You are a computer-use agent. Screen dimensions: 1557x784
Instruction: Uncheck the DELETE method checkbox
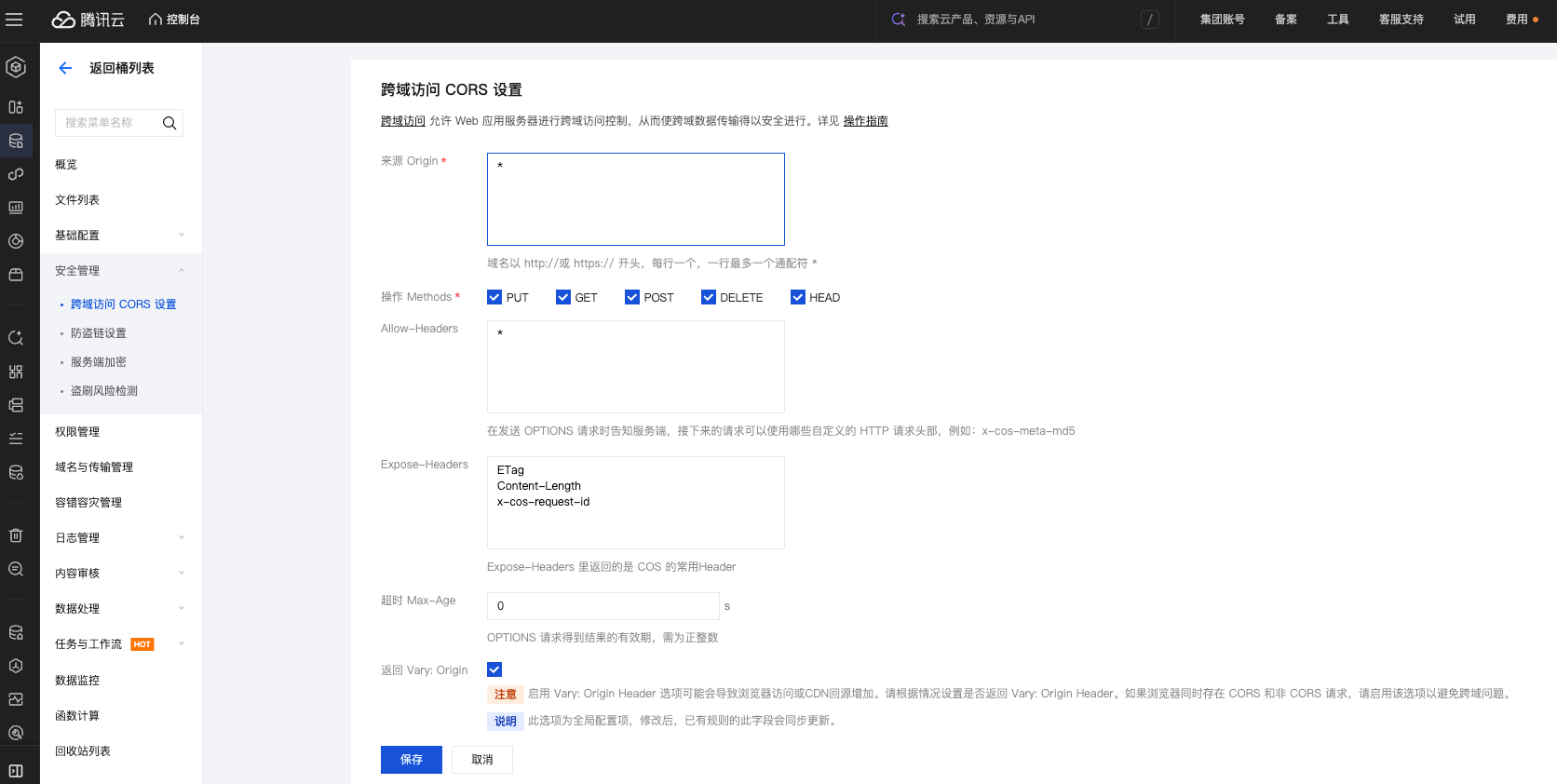pyautogui.click(x=709, y=297)
